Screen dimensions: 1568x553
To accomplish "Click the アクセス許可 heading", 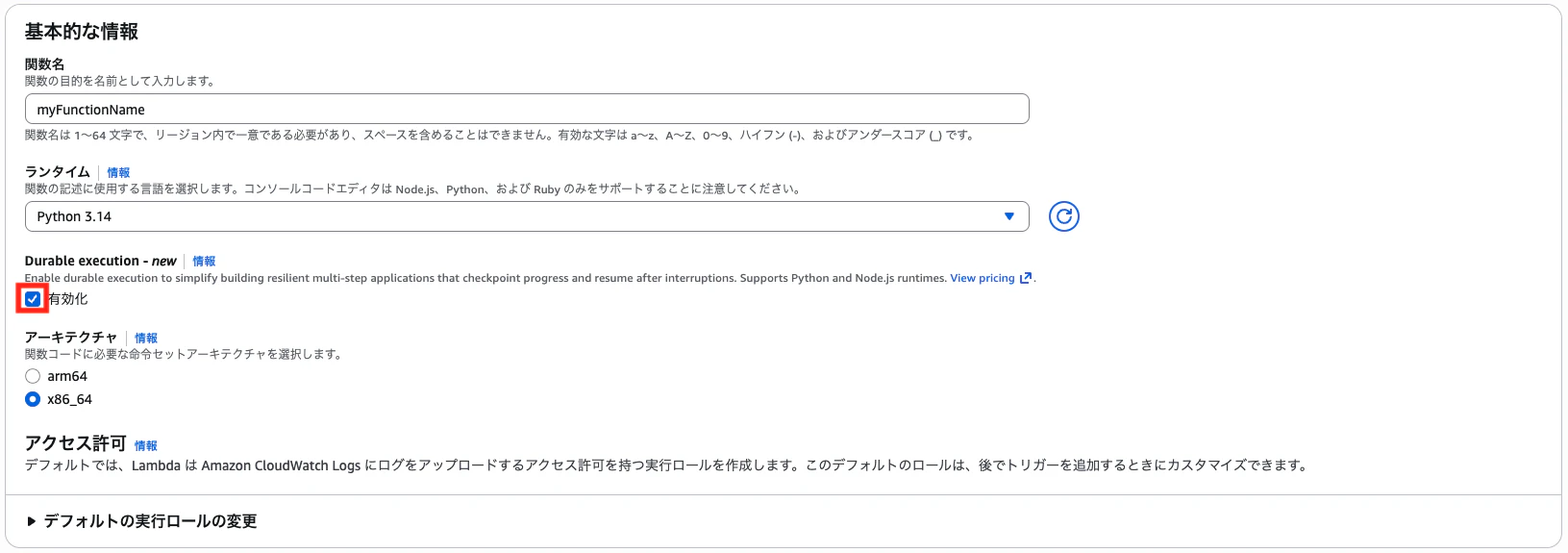I will pos(76,443).
